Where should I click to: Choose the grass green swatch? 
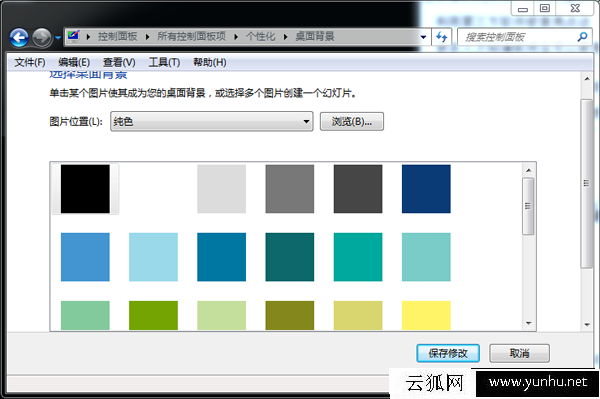[153, 316]
